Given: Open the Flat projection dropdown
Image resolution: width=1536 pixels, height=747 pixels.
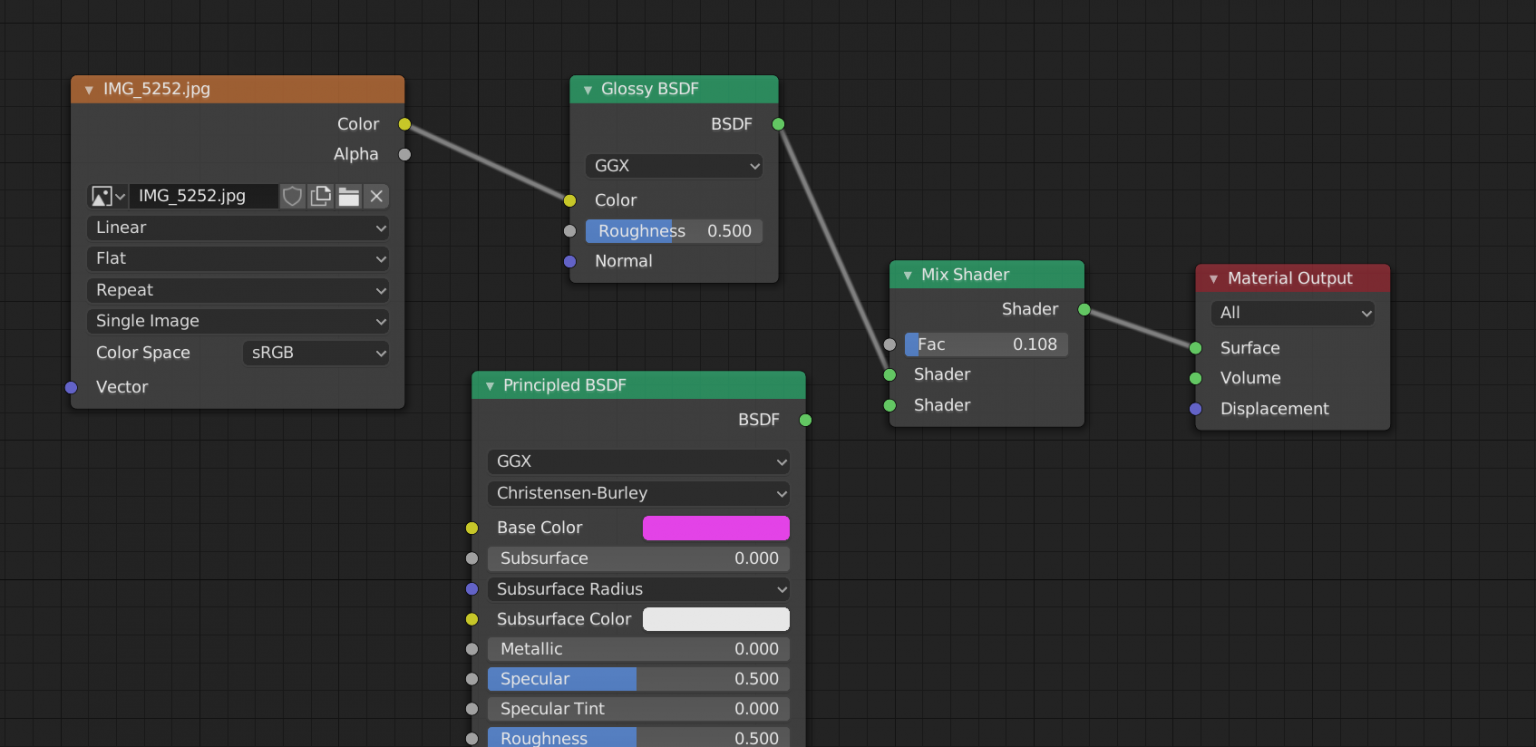Looking at the screenshot, I should coord(237,258).
